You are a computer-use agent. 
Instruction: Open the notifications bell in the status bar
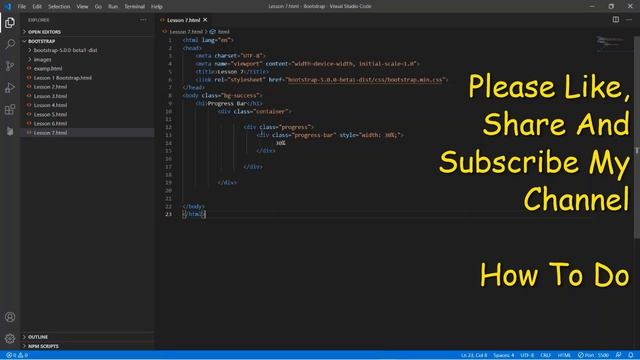[631, 355]
